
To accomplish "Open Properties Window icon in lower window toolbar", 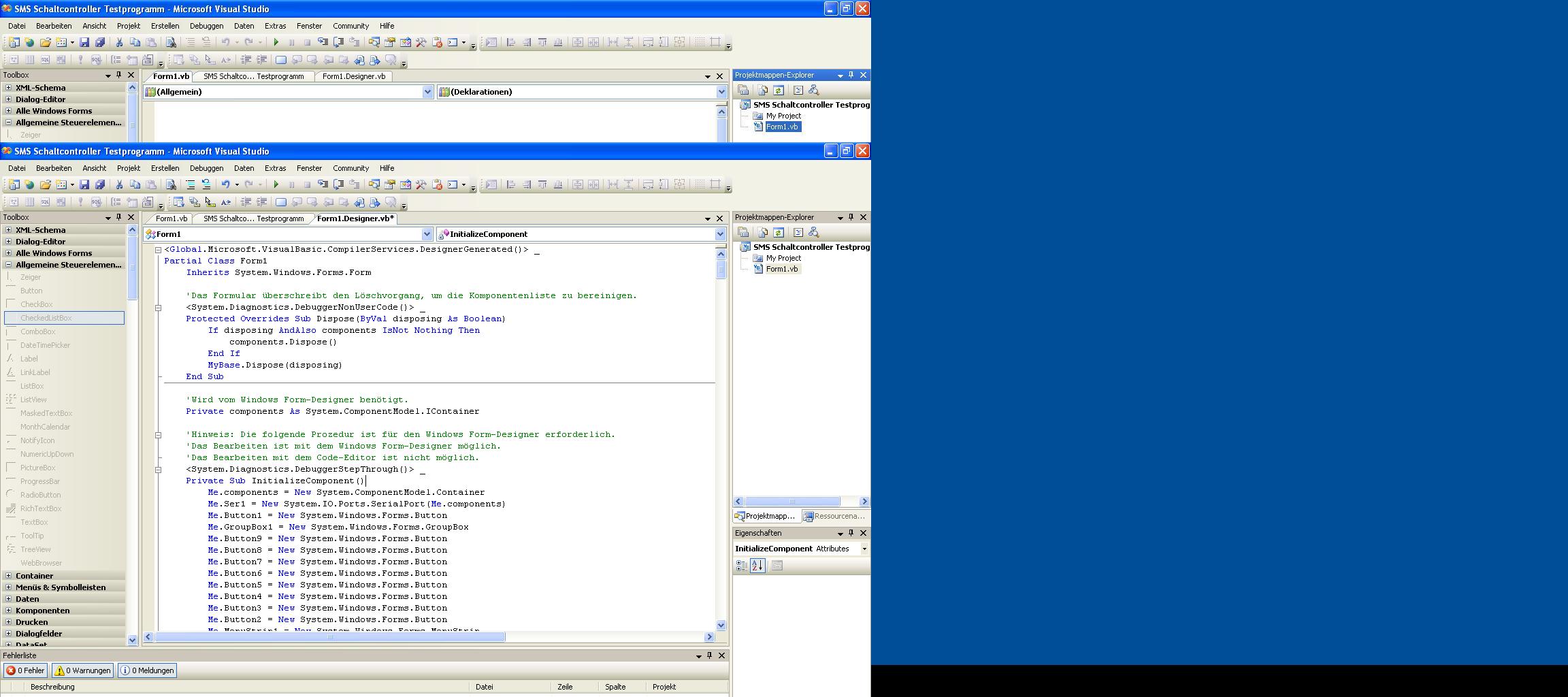I will click(390, 184).
